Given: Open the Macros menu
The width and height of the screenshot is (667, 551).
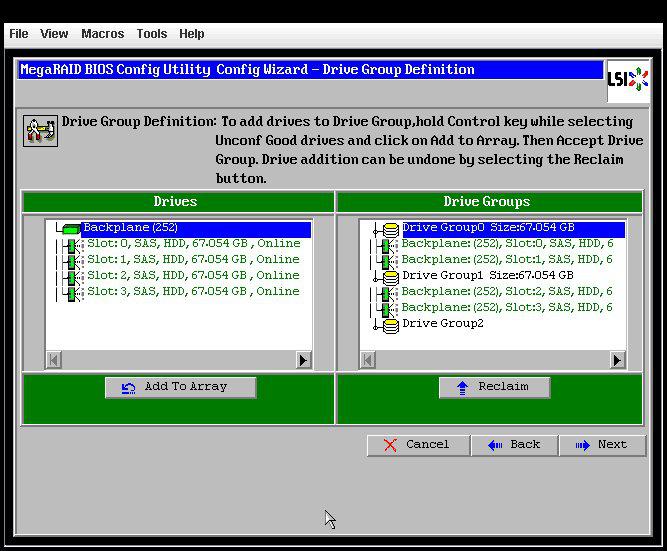Looking at the screenshot, I should click(102, 34).
